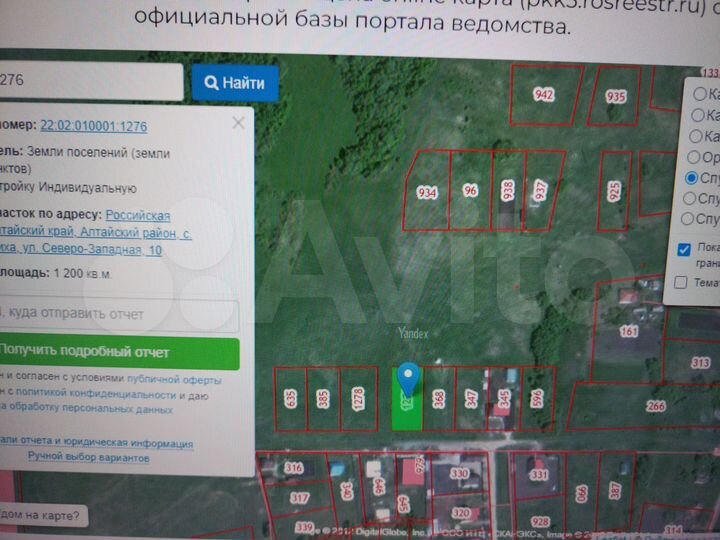Open the address link ending ул. Северо-Западная, 10
Screen dimensions: 720x540
click(94, 232)
